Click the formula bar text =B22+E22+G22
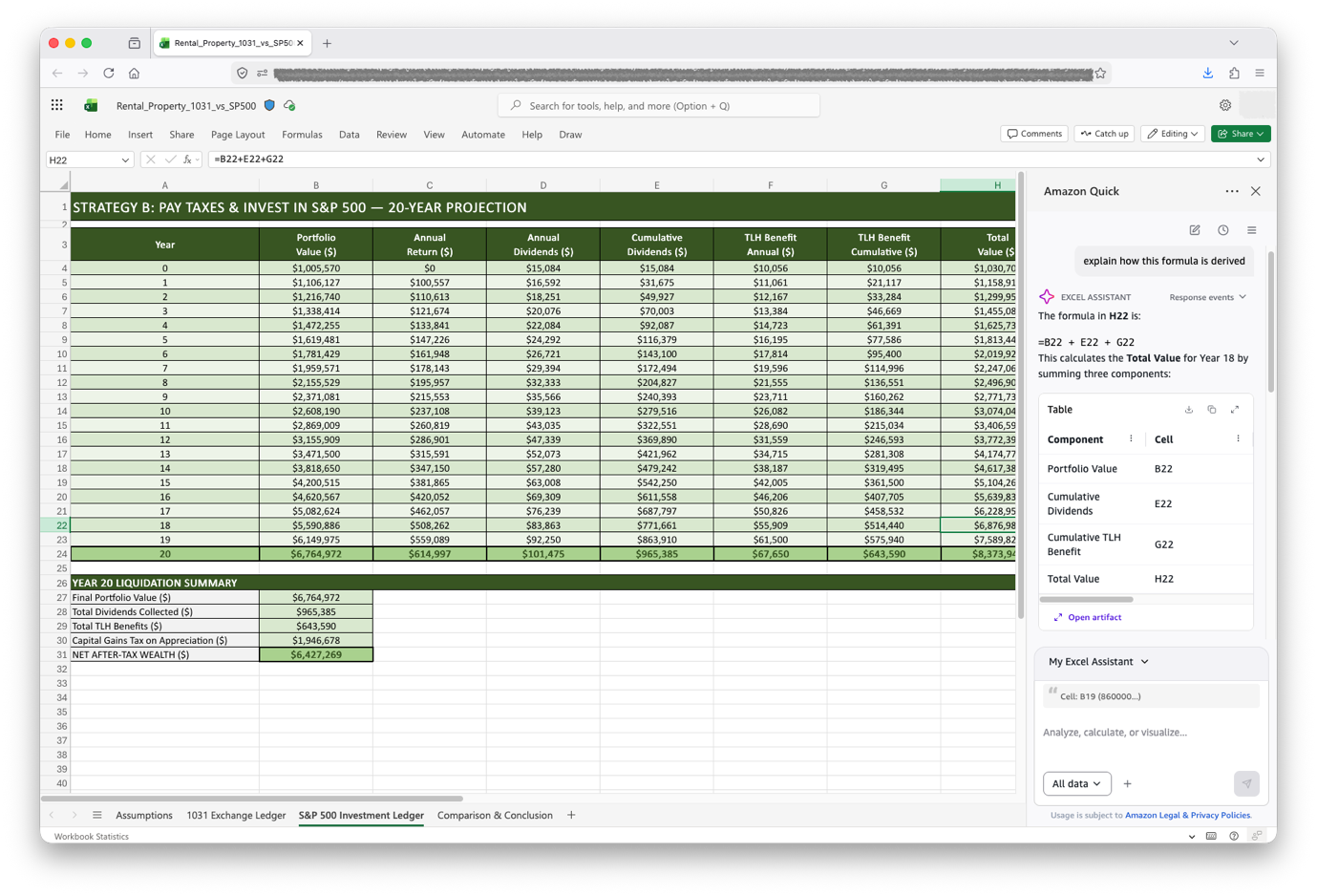Viewport: 1317px width, 896px height. (249, 160)
